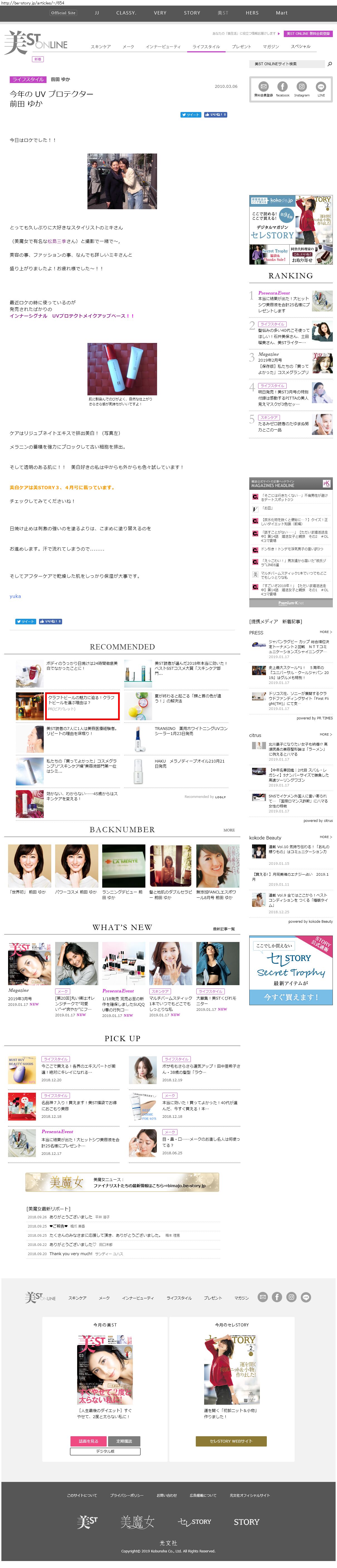Viewport: 337px width, 1568px height.
Task: Click the pink 誌面を見る button
Action: tap(88, 1442)
